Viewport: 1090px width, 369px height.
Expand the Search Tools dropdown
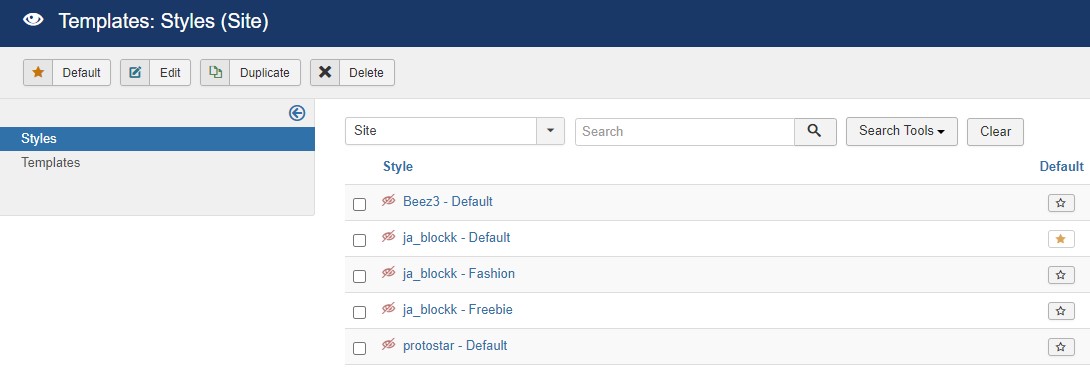pos(902,131)
